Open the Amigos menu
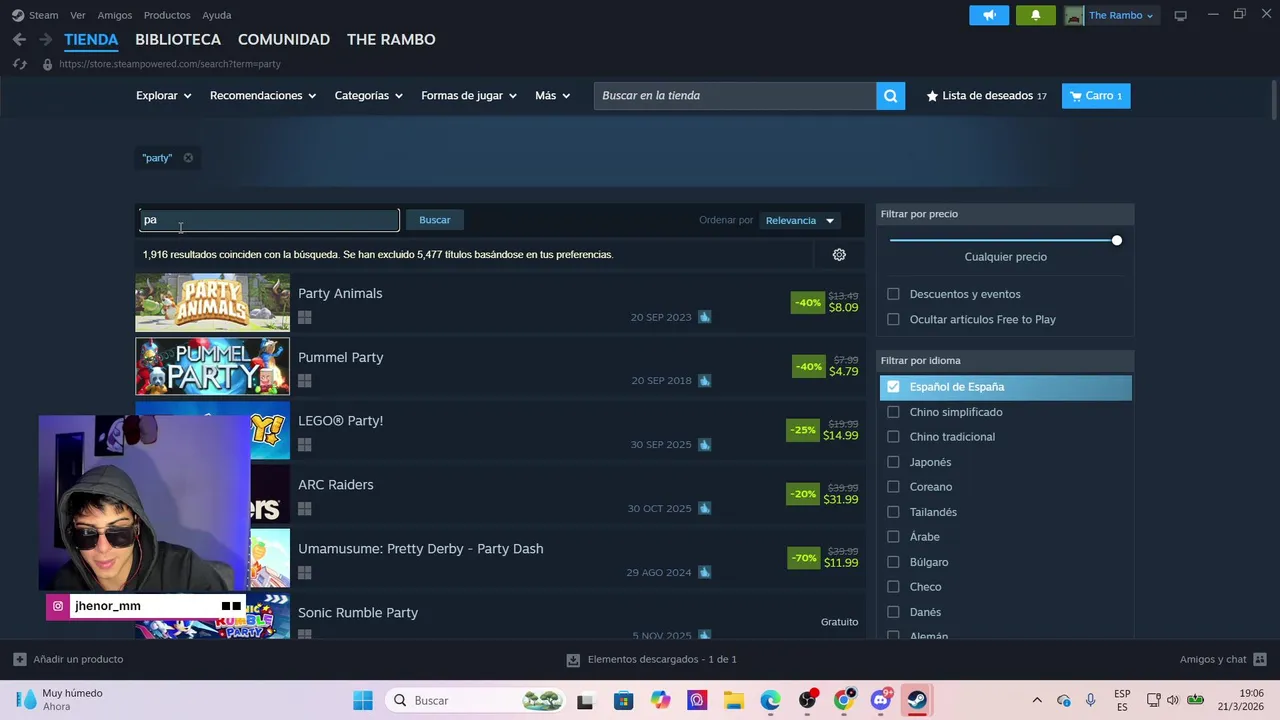Screen dimensions: 1280x720 [115, 15]
